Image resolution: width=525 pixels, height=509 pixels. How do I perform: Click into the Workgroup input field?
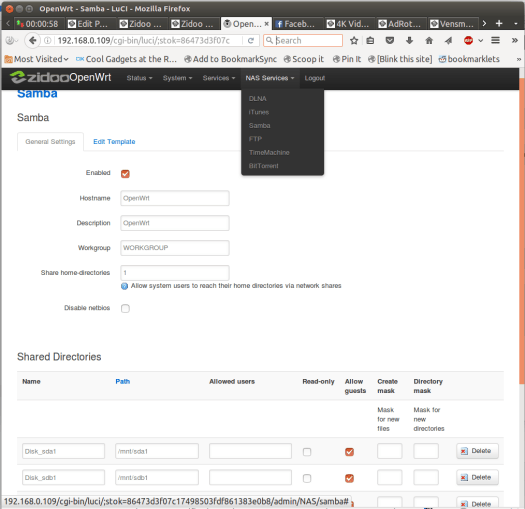point(175,248)
